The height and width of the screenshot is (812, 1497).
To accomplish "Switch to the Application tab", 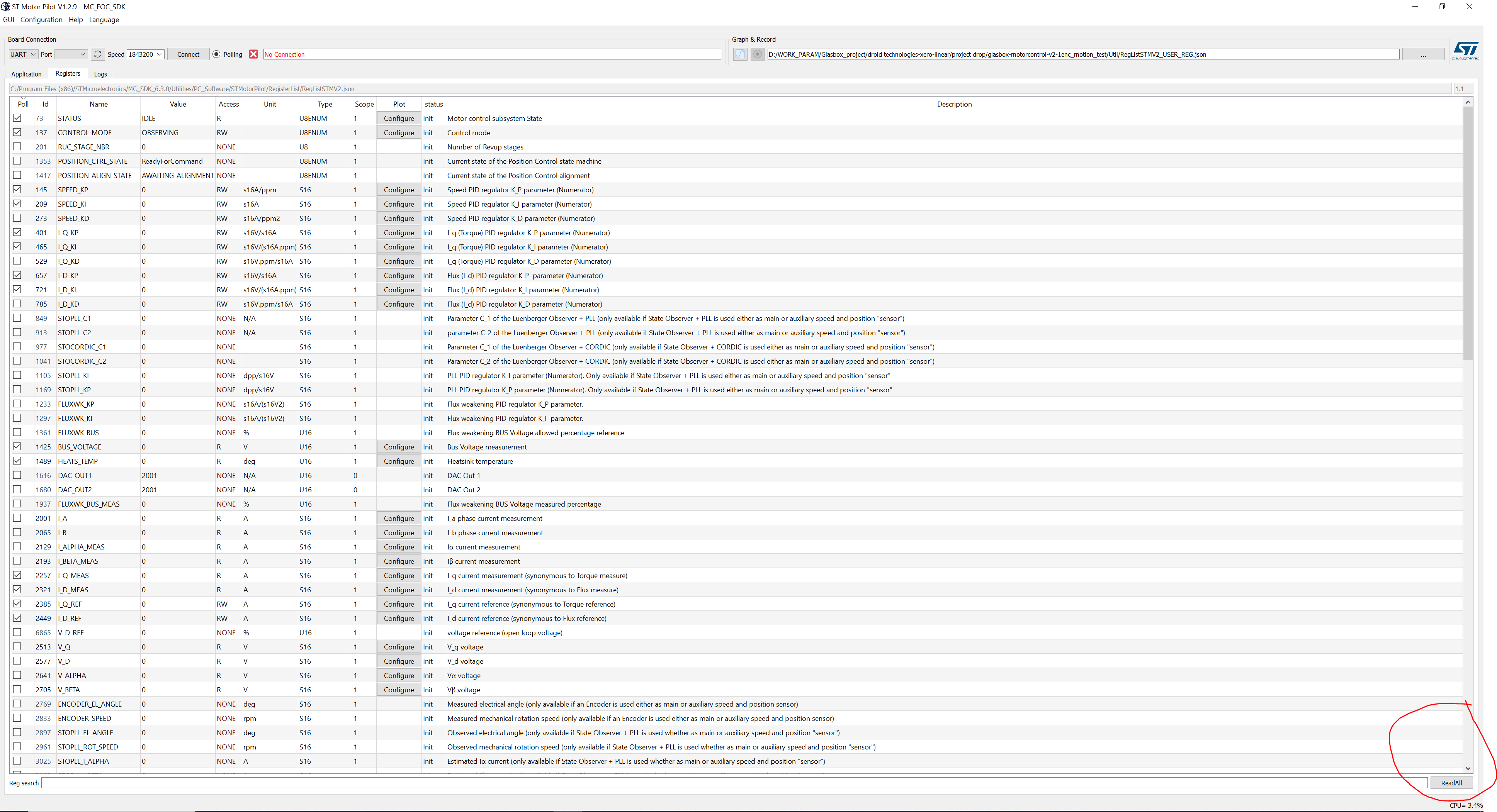I will [x=25, y=74].
